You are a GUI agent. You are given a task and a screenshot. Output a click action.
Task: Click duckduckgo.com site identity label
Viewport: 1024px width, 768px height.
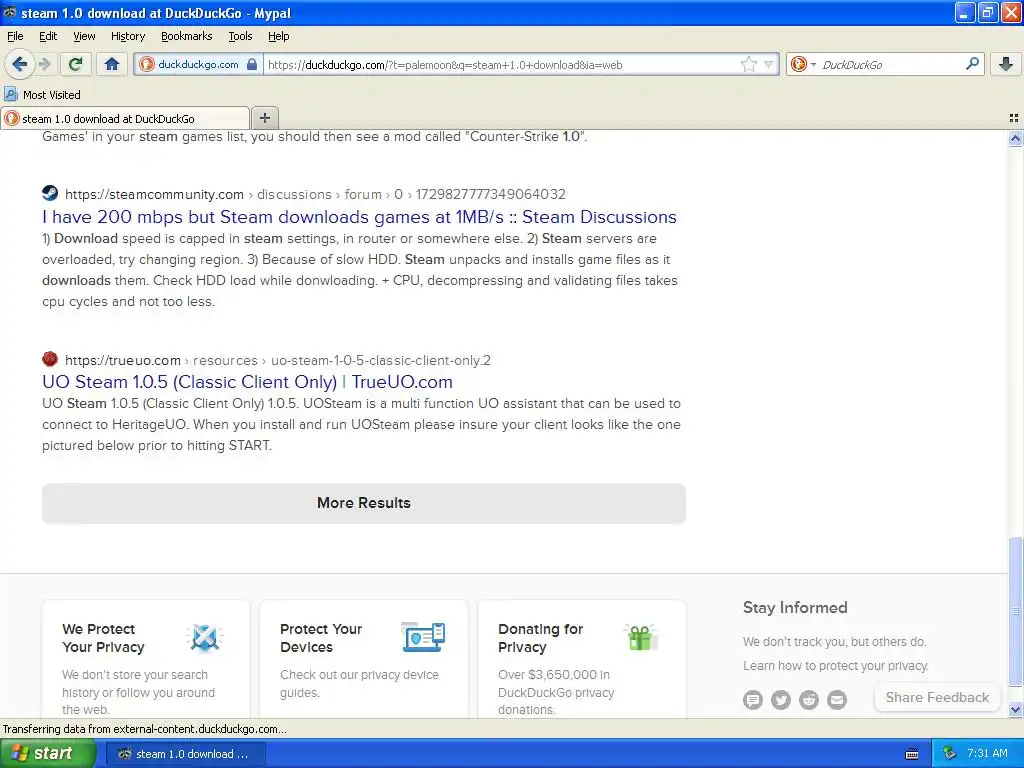[x=198, y=65]
